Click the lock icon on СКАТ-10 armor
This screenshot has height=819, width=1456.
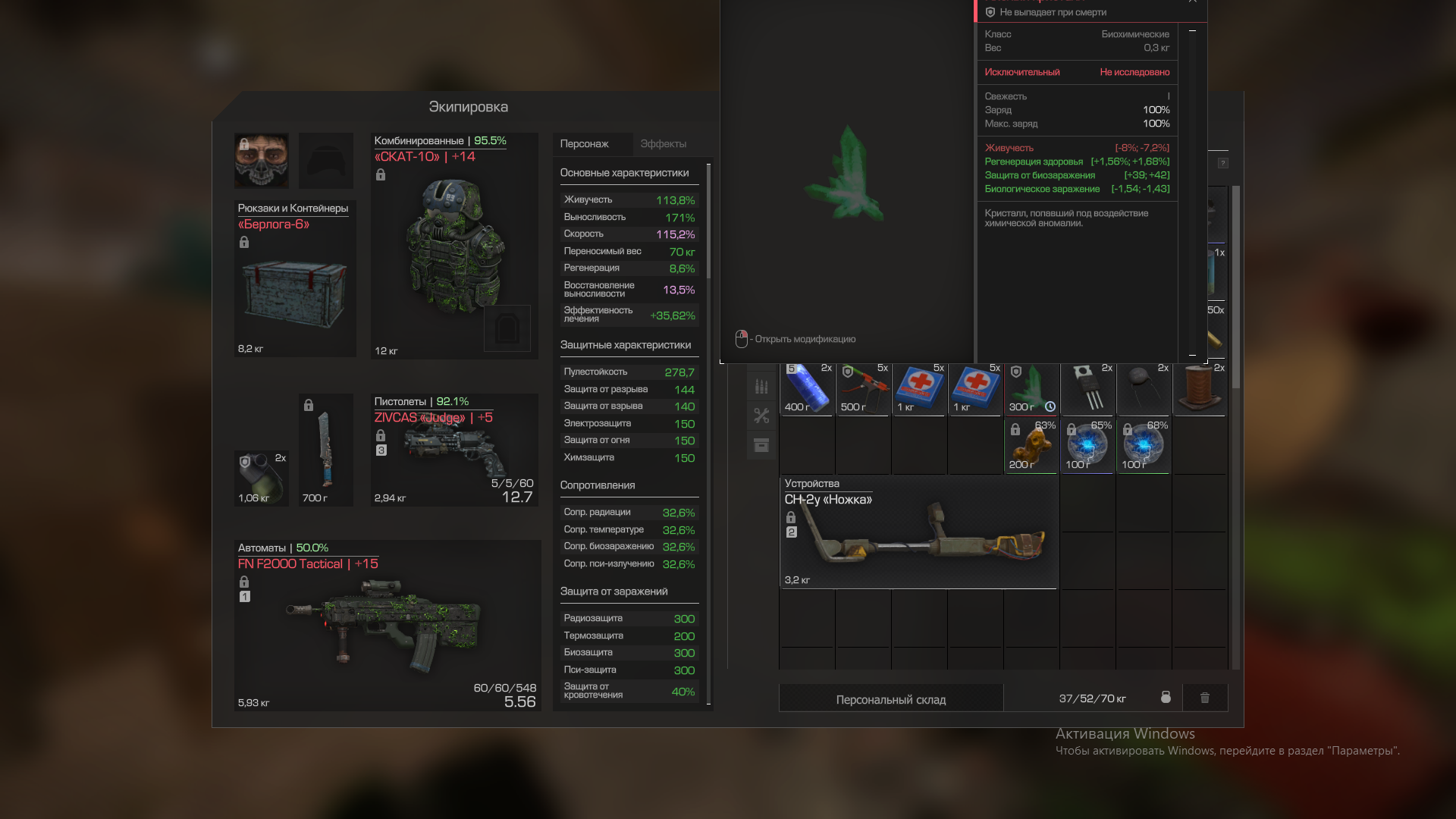pyautogui.click(x=381, y=174)
